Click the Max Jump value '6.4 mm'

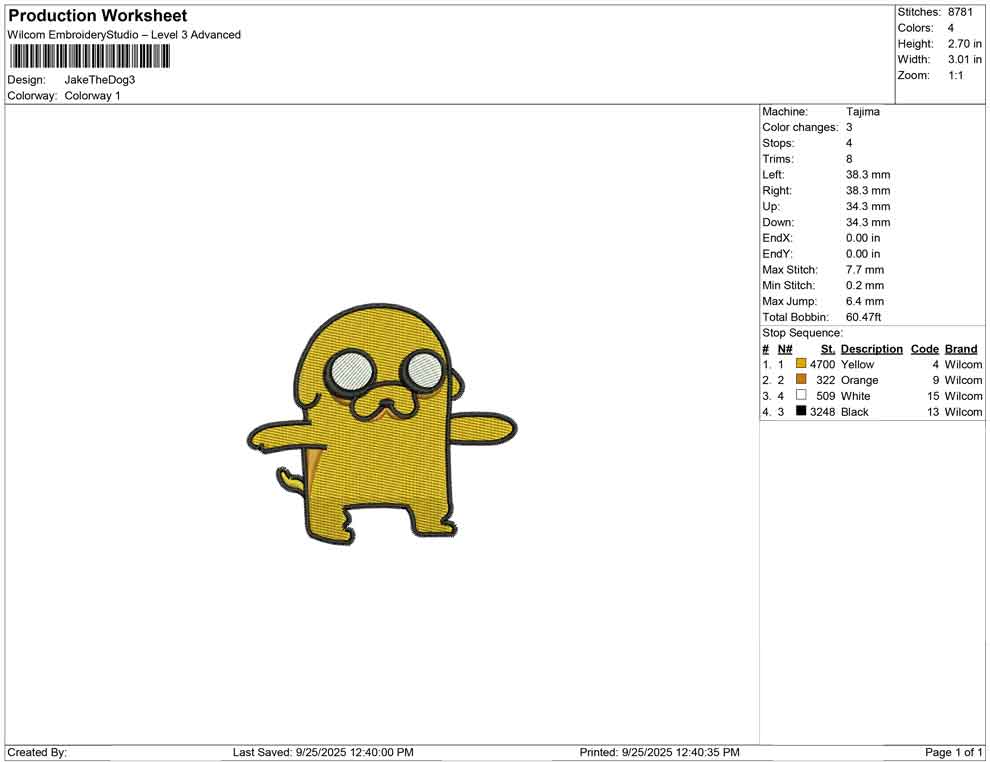pos(865,301)
